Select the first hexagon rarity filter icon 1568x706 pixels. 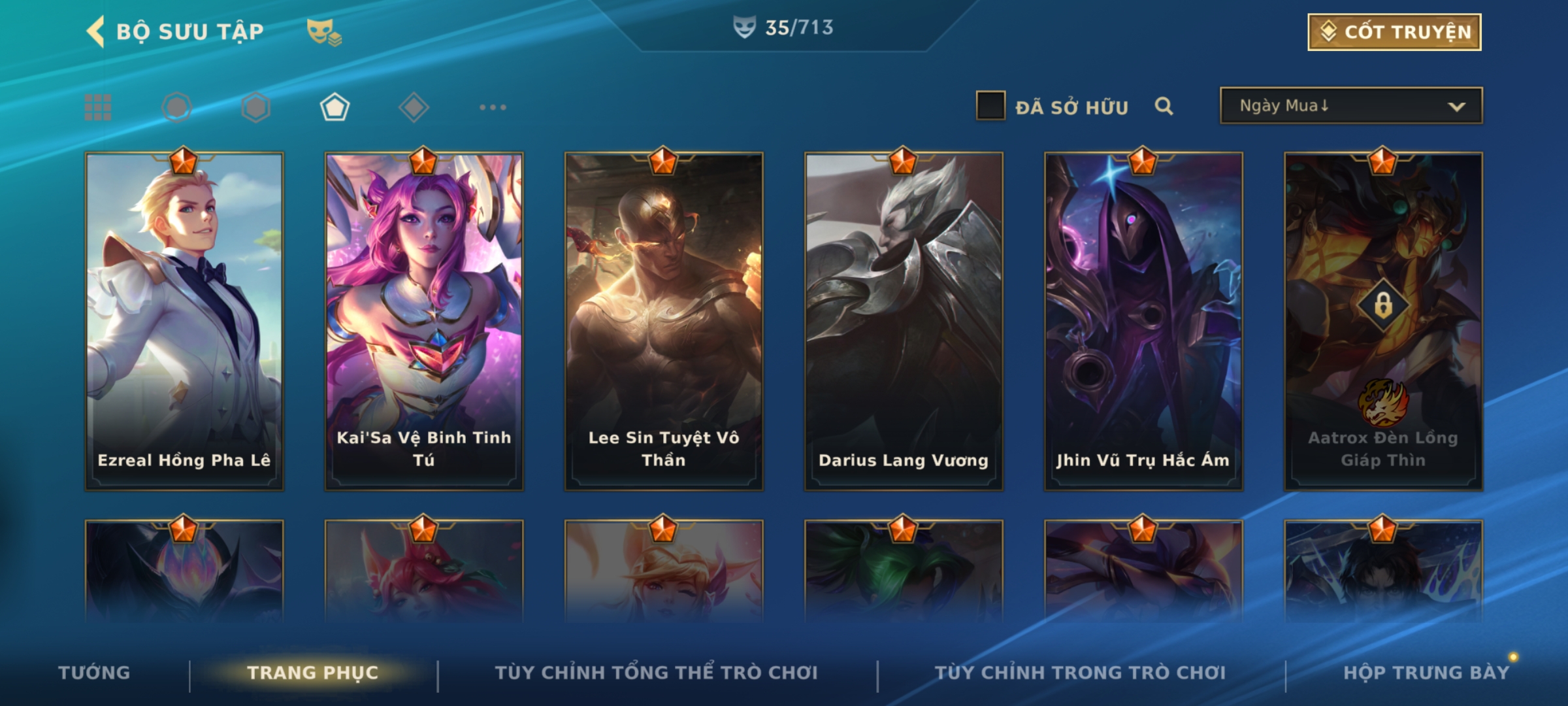177,107
